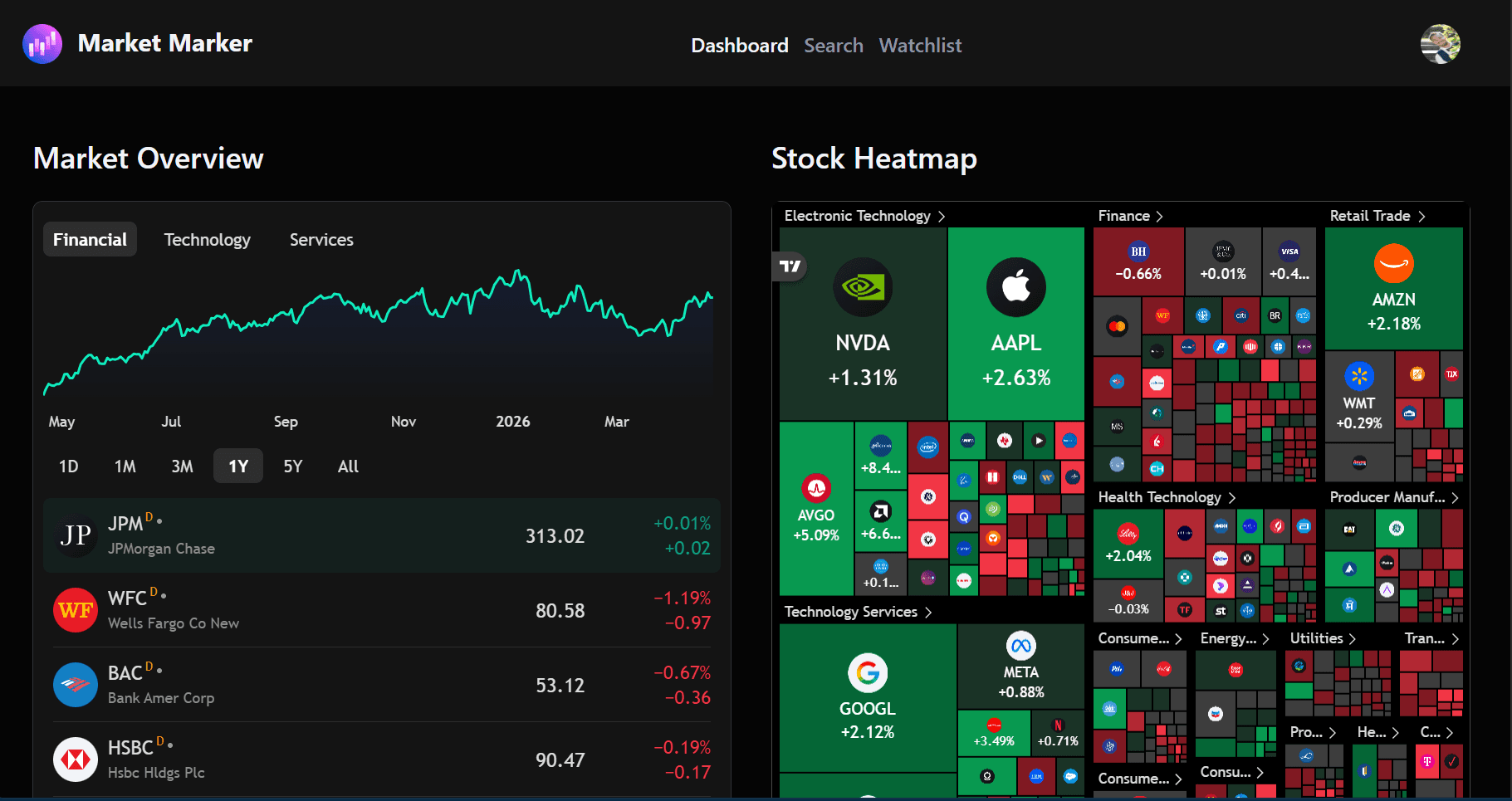
Task: Select the 3M chart range
Action: pos(183,466)
